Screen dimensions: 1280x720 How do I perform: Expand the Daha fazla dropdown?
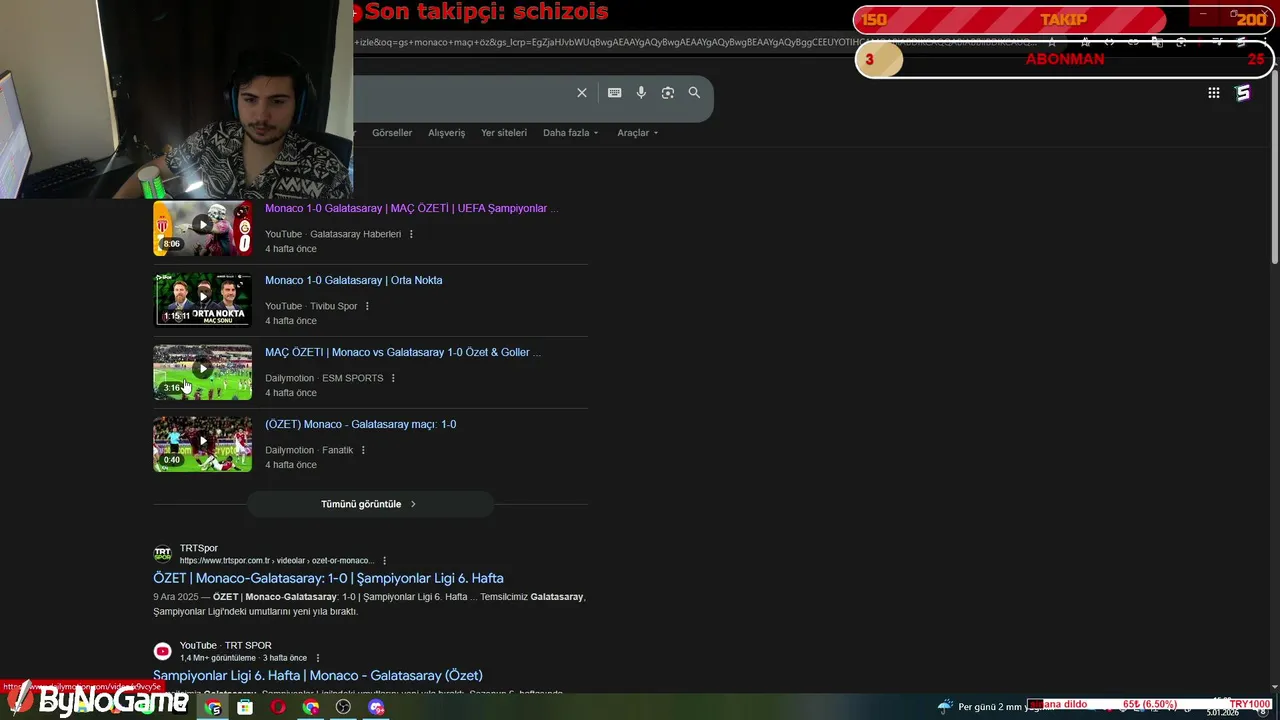pyautogui.click(x=571, y=133)
